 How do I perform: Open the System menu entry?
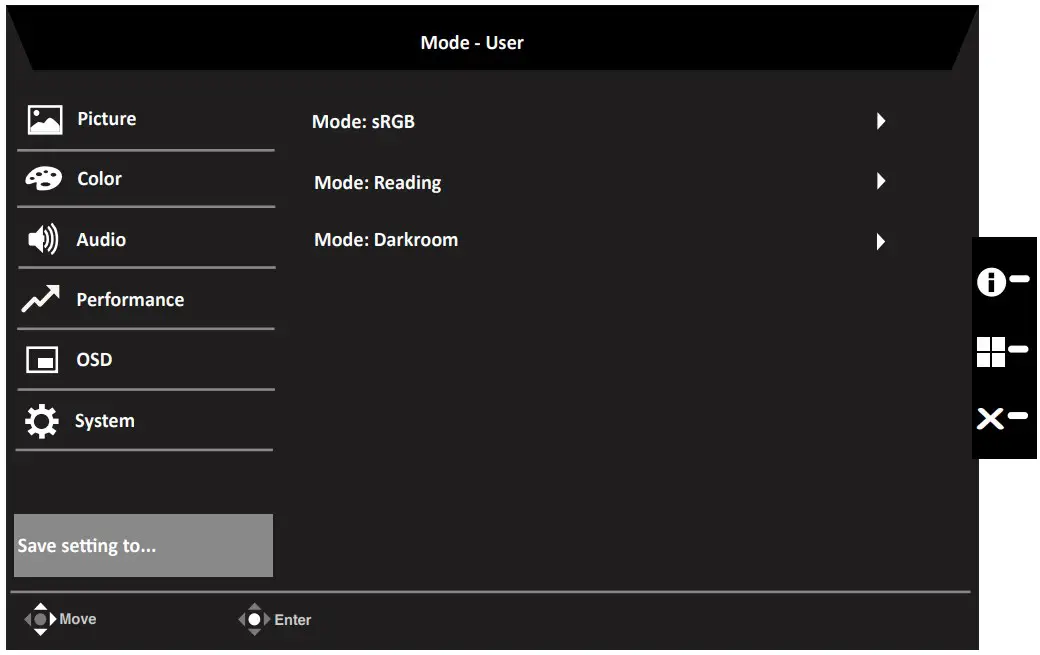click(x=105, y=420)
